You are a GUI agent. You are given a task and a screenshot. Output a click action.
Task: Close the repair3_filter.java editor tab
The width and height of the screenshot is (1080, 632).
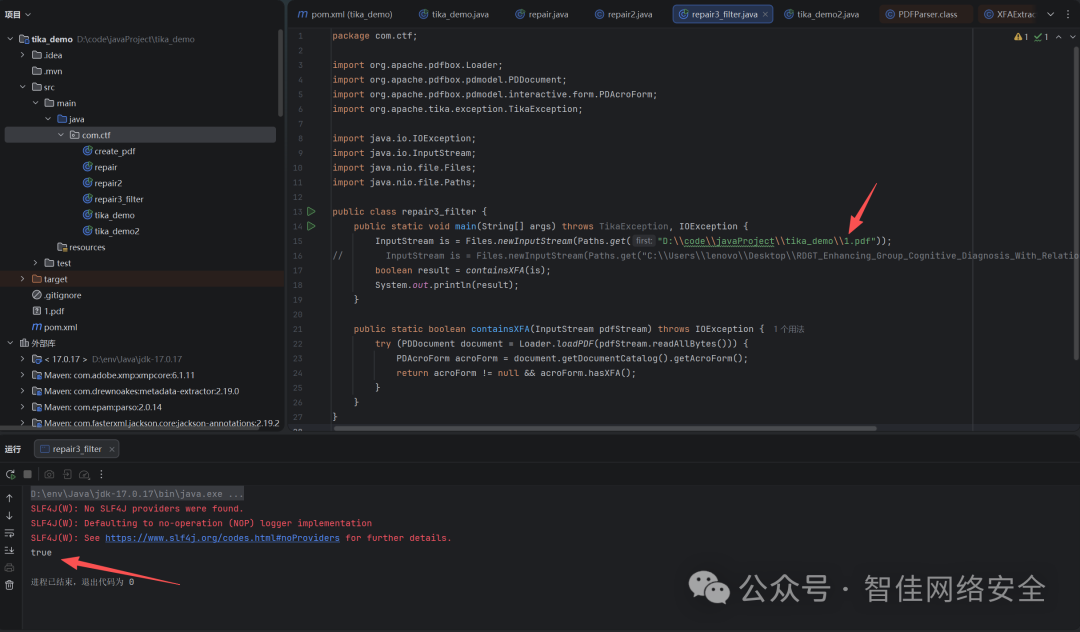click(766, 14)
